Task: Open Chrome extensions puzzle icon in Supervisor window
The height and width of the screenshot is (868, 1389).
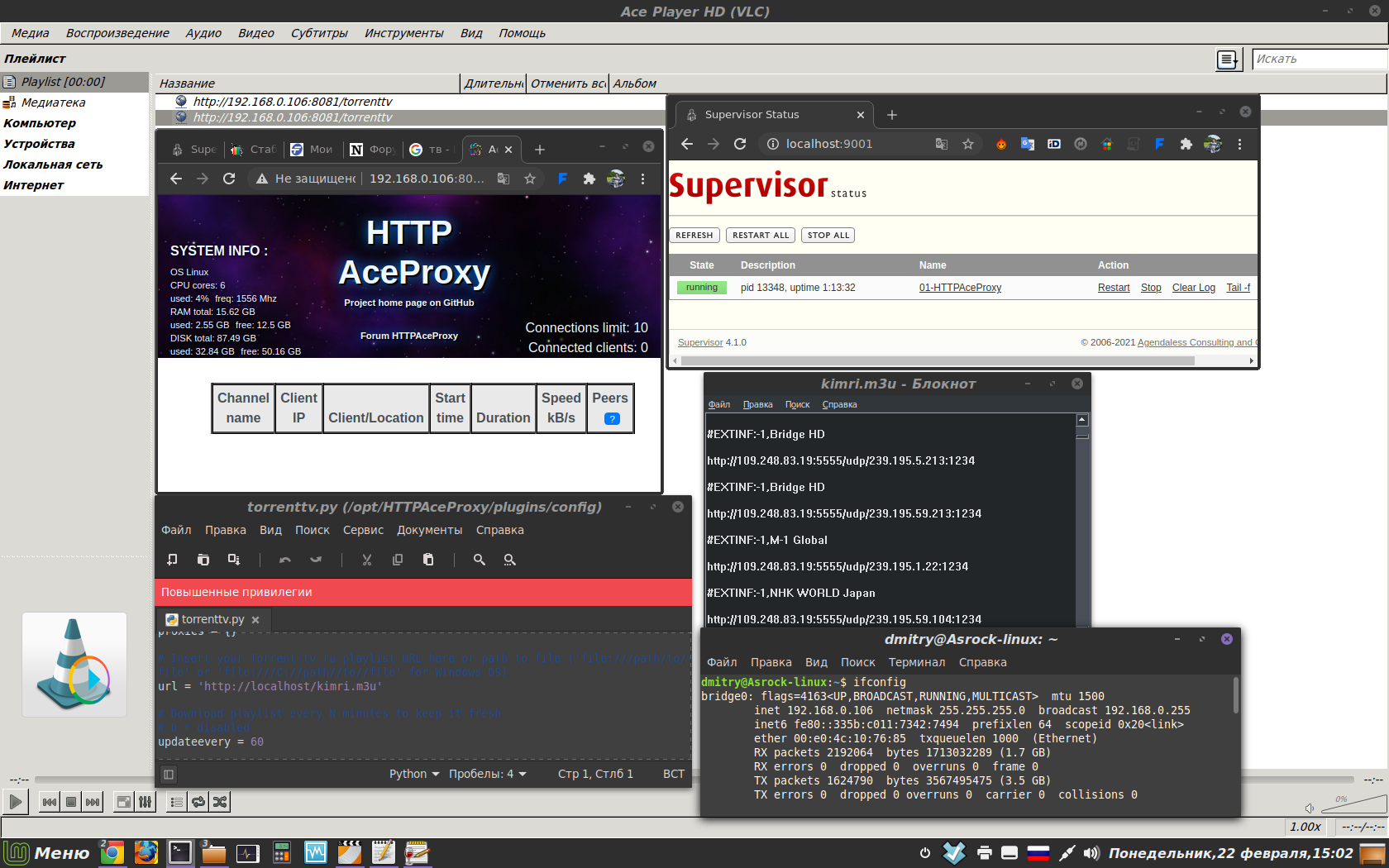Action: click(1186, 144)
